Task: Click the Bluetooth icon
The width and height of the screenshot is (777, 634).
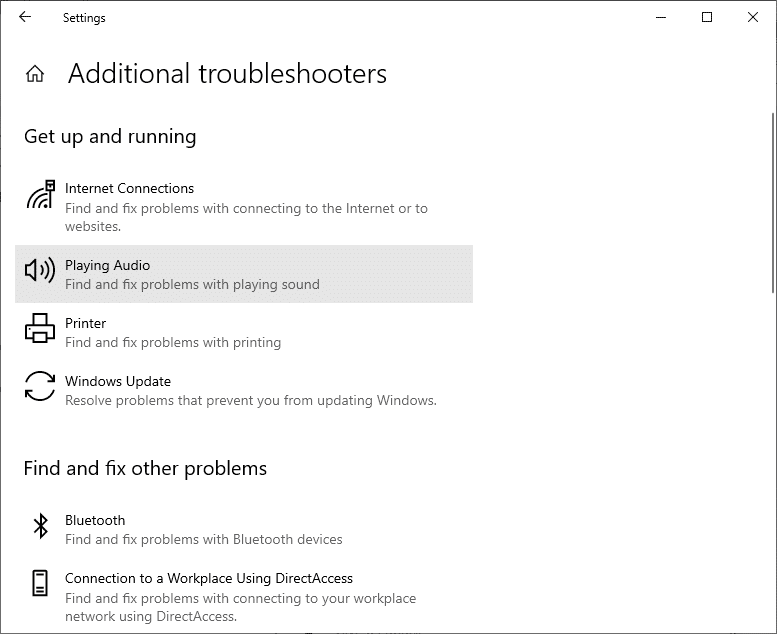Action: click(40, 526)
